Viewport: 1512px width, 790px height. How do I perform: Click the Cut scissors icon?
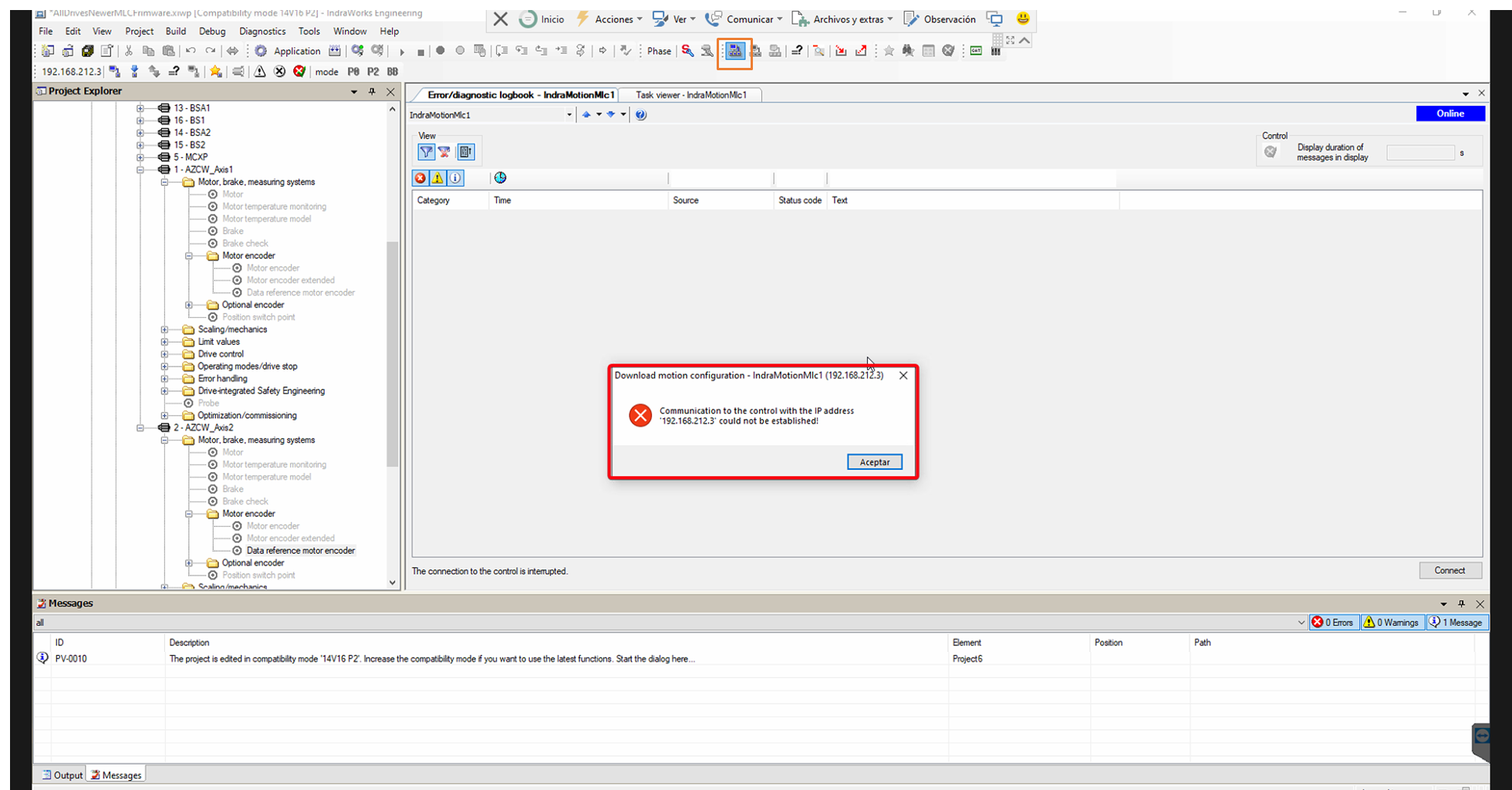(128, 51)
